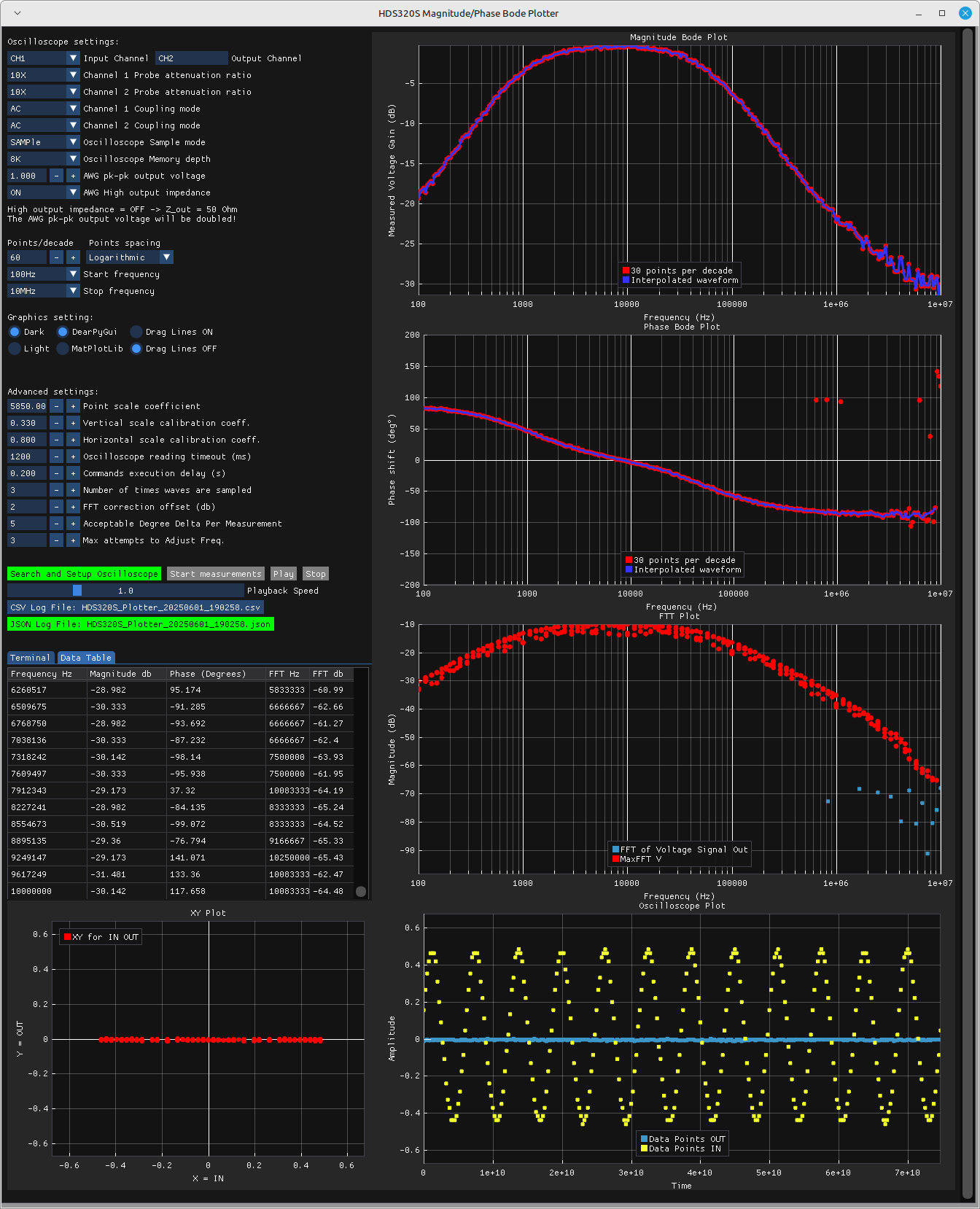Expand the Points spacing Logarithmic dropdown
980x1209 pixels.
(130, 257)
